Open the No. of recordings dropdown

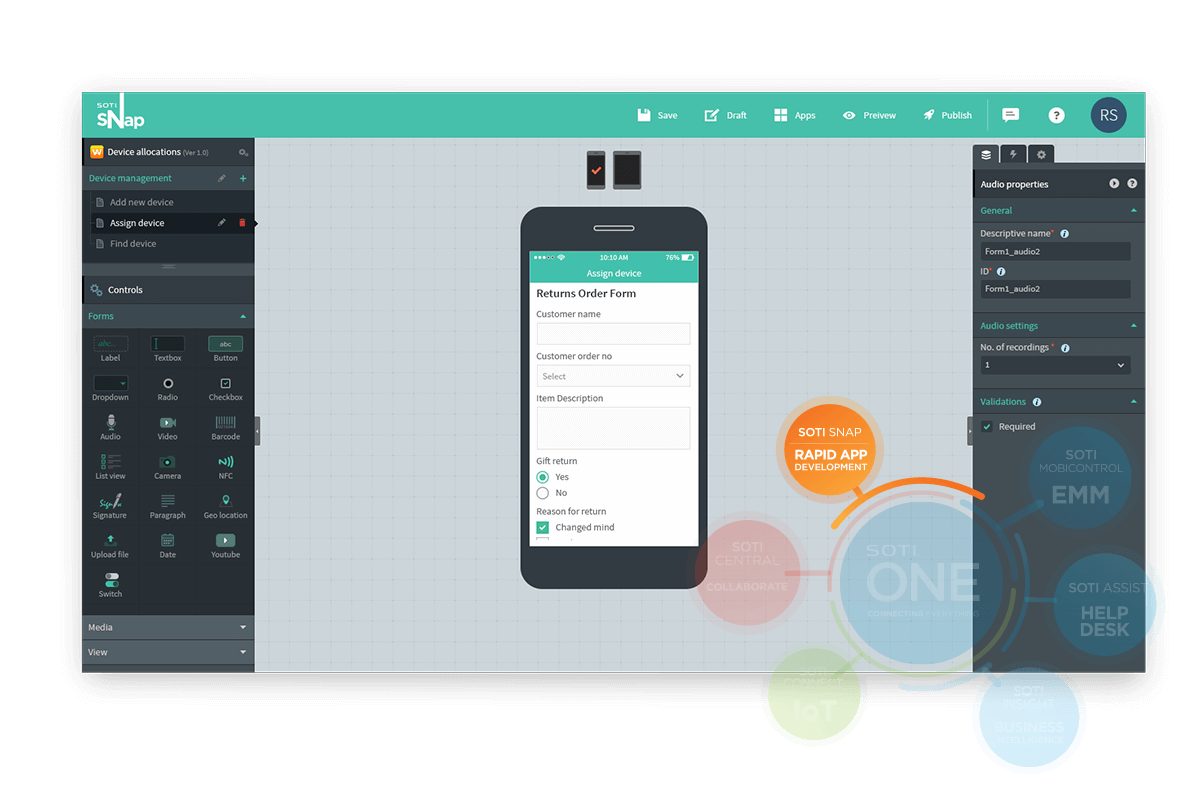click(1055, 366)
